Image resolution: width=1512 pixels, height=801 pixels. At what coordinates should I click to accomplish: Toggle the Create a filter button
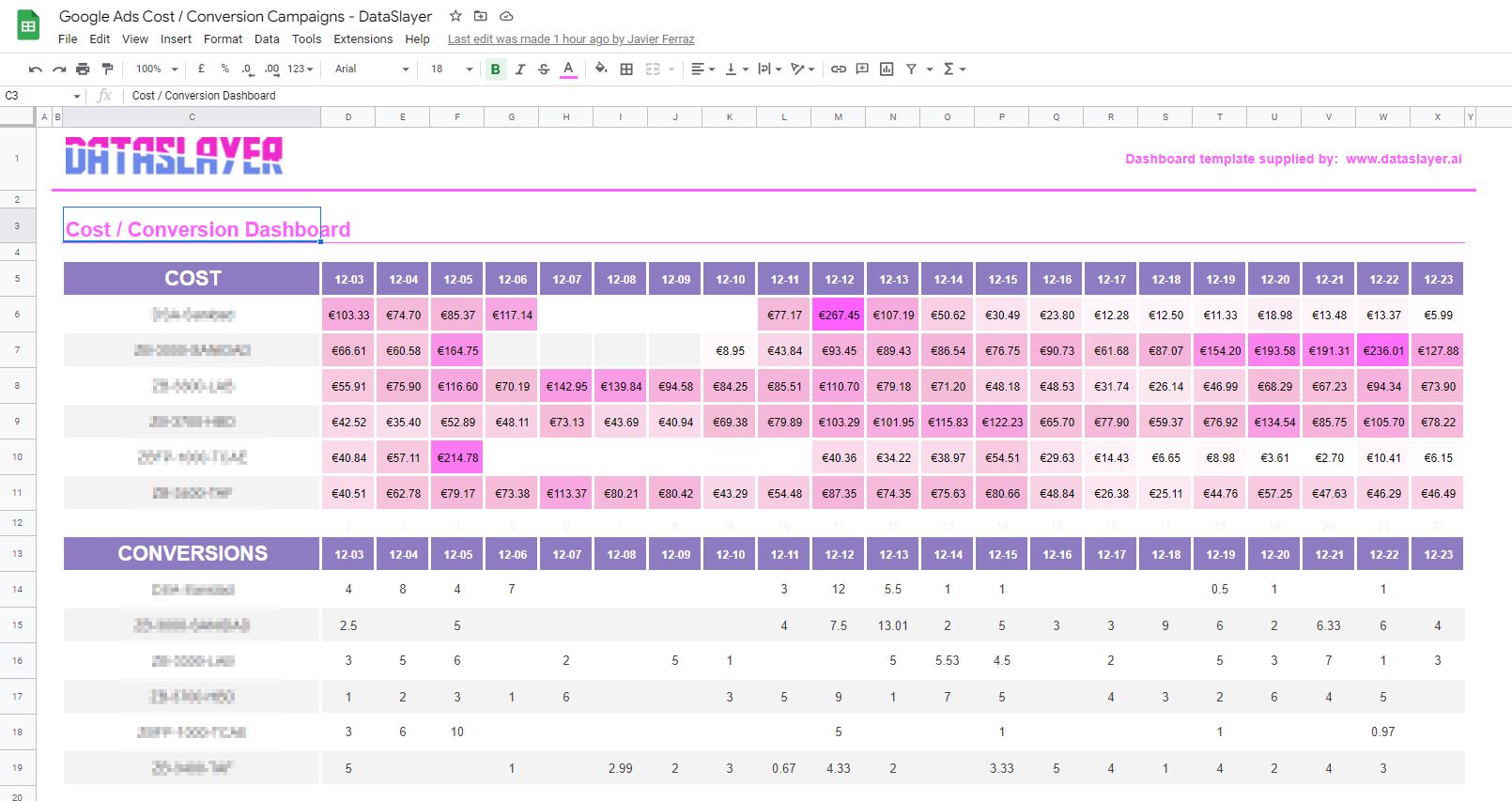coord(911,69)
